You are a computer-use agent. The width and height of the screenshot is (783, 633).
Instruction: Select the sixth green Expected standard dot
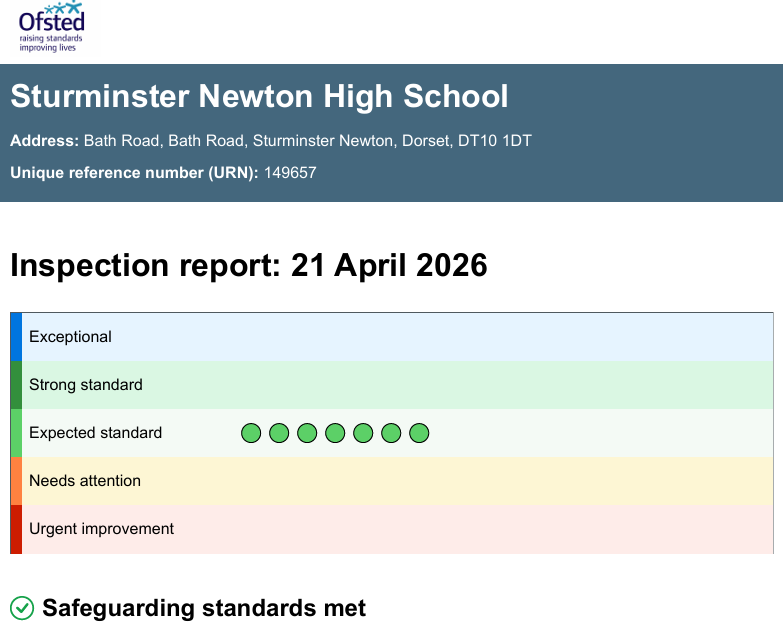391,433
